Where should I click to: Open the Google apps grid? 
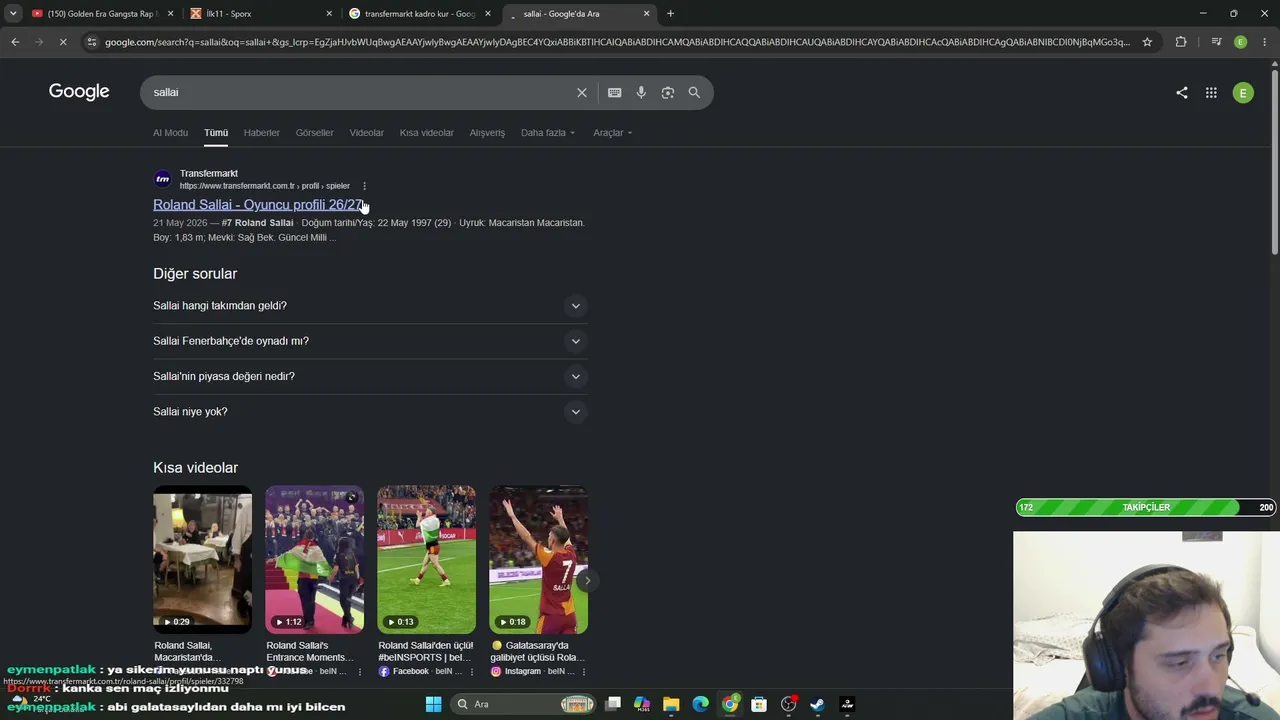[x=1211, y=92]
